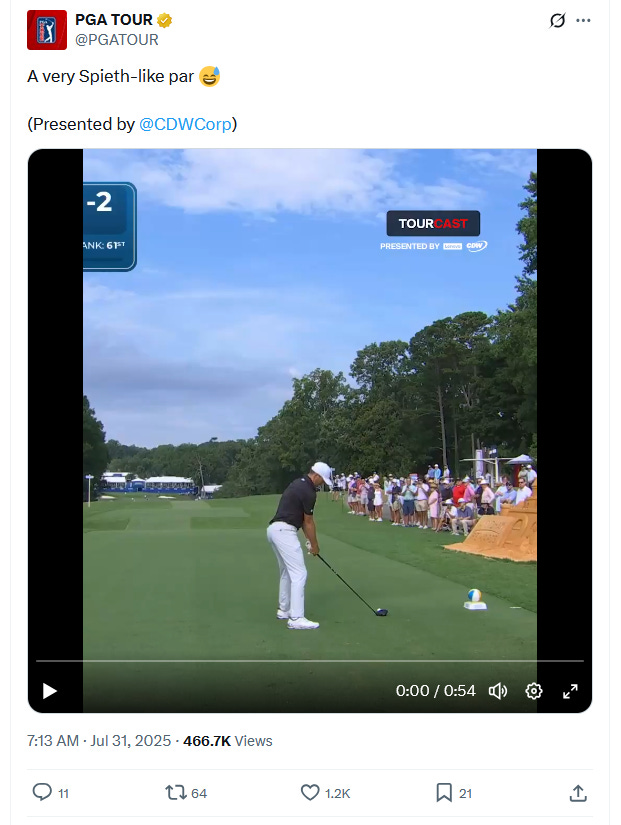Open the three-dot more options menu
The image size is (621, 825).
[x=583, y=21]
